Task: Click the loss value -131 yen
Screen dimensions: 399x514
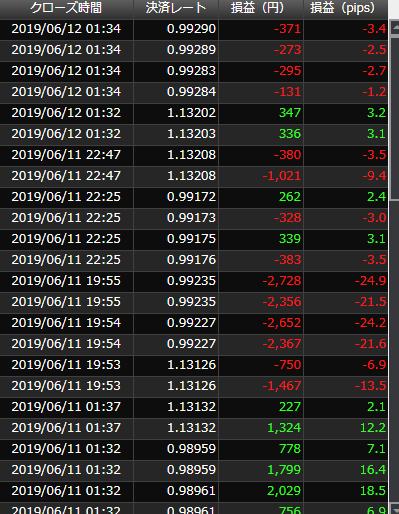Action: (x=287, y=92)
